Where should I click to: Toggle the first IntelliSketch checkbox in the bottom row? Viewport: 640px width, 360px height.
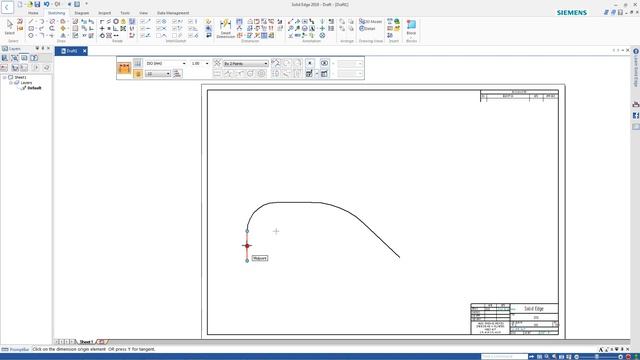coord(142,36)
